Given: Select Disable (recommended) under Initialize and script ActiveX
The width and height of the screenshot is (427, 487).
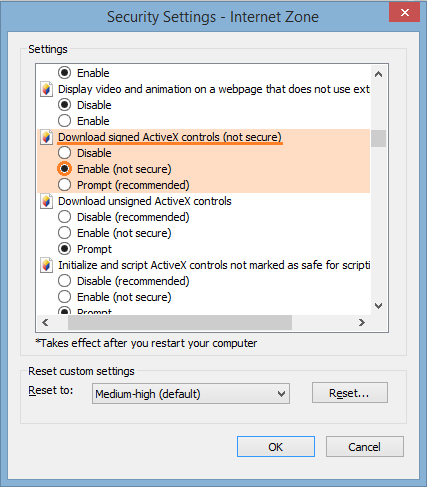Looking at the screenshot, I should click(64, 281).
